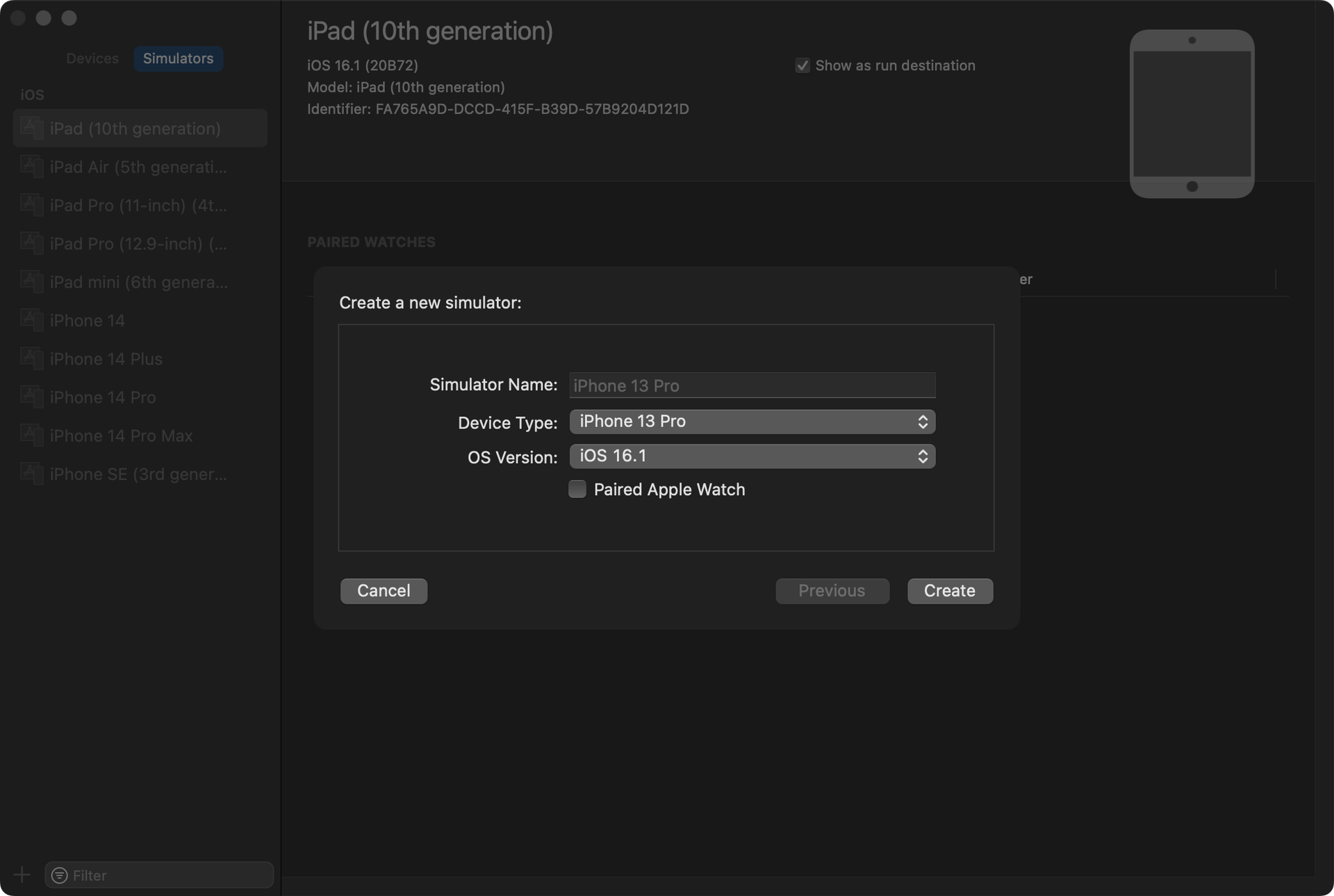Screen dimensions: 1334x896
Task: Click the plus icon to add simulator
Action: click(x=22, y=874)
